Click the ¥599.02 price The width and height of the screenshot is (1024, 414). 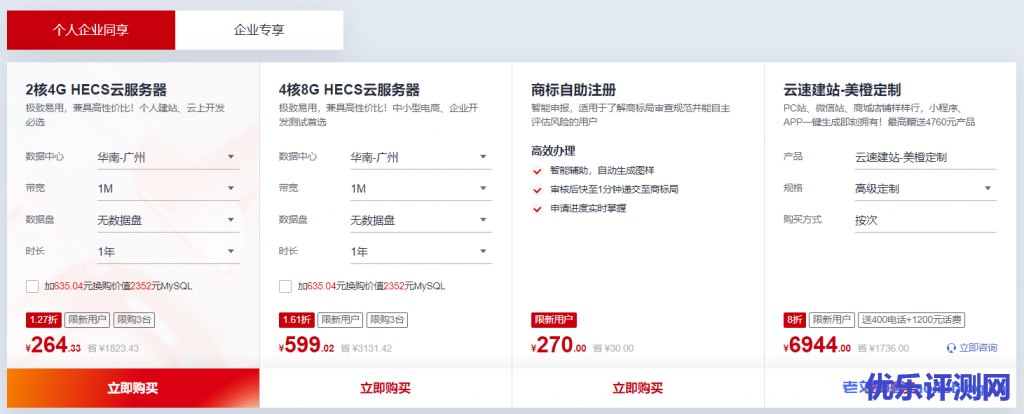306,345
